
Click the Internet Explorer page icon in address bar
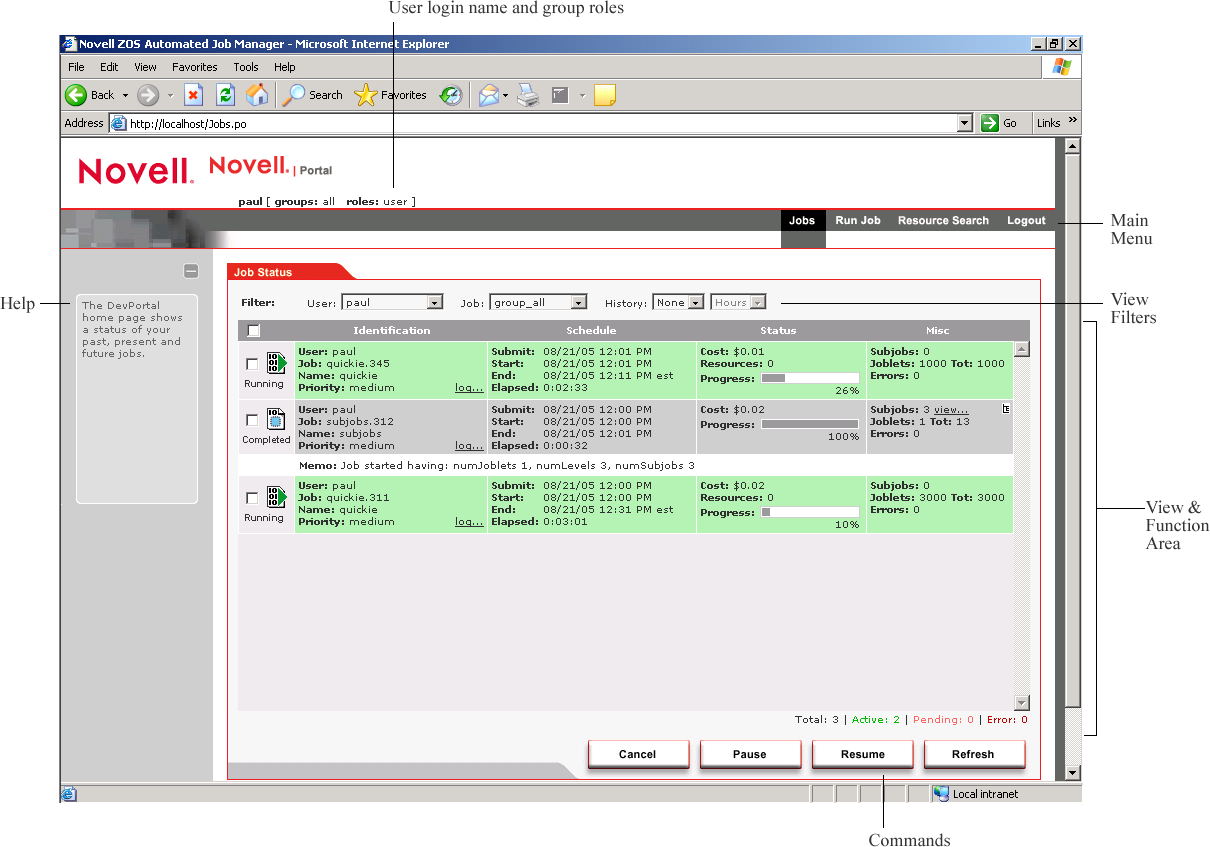(x=118, y=123)
